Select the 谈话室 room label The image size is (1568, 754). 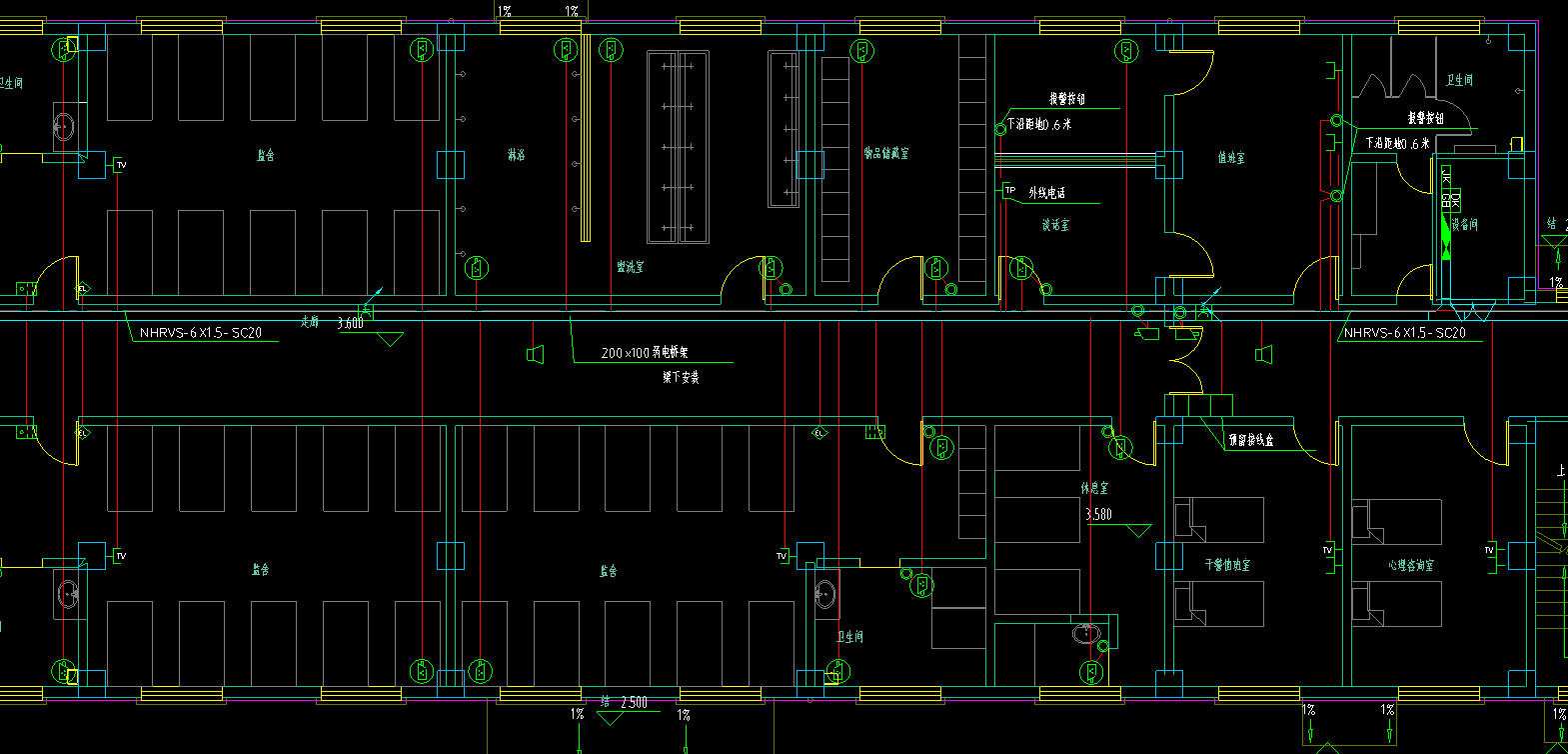pos(1055,225)
